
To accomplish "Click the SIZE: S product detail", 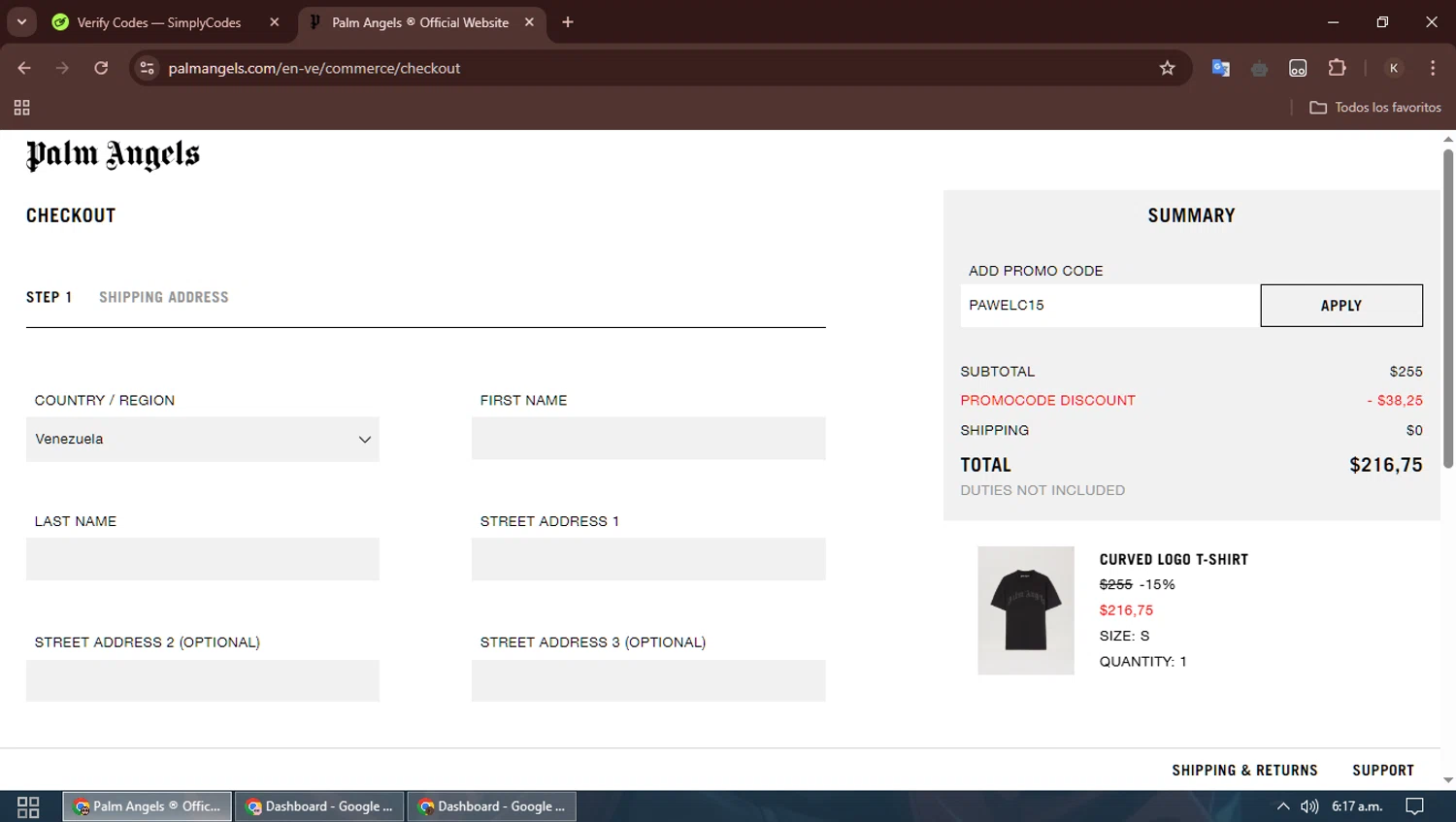I will point(1124,636).
